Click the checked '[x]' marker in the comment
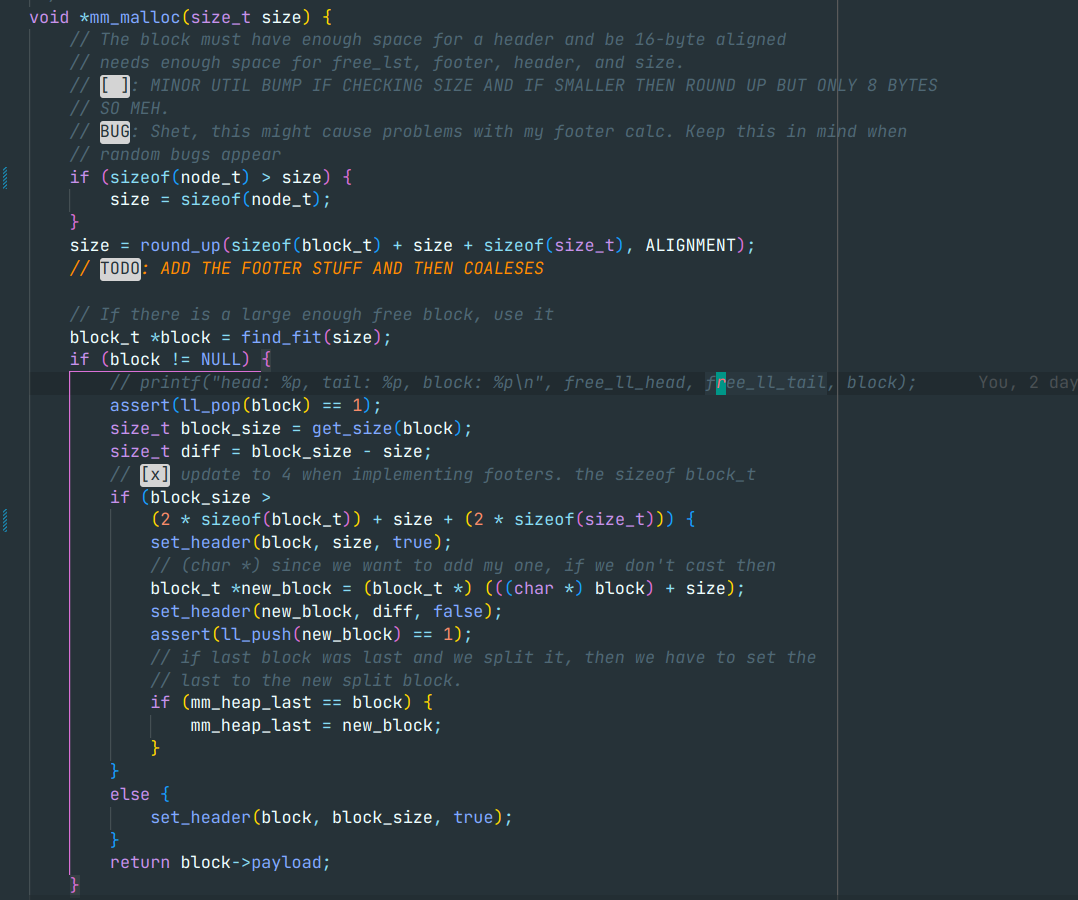 click(x=155, y=474)
